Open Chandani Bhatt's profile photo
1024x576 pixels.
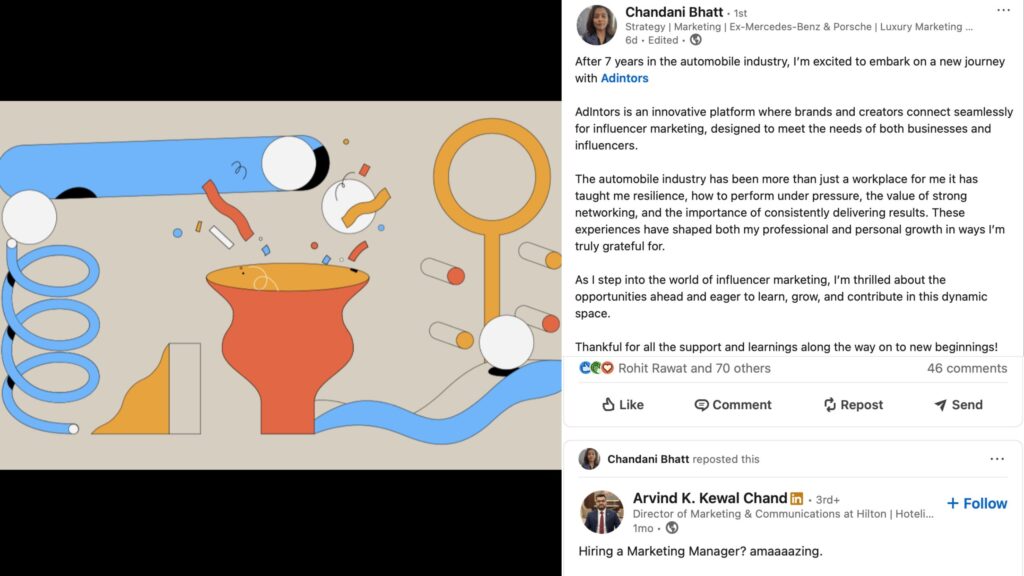[596, 25]
